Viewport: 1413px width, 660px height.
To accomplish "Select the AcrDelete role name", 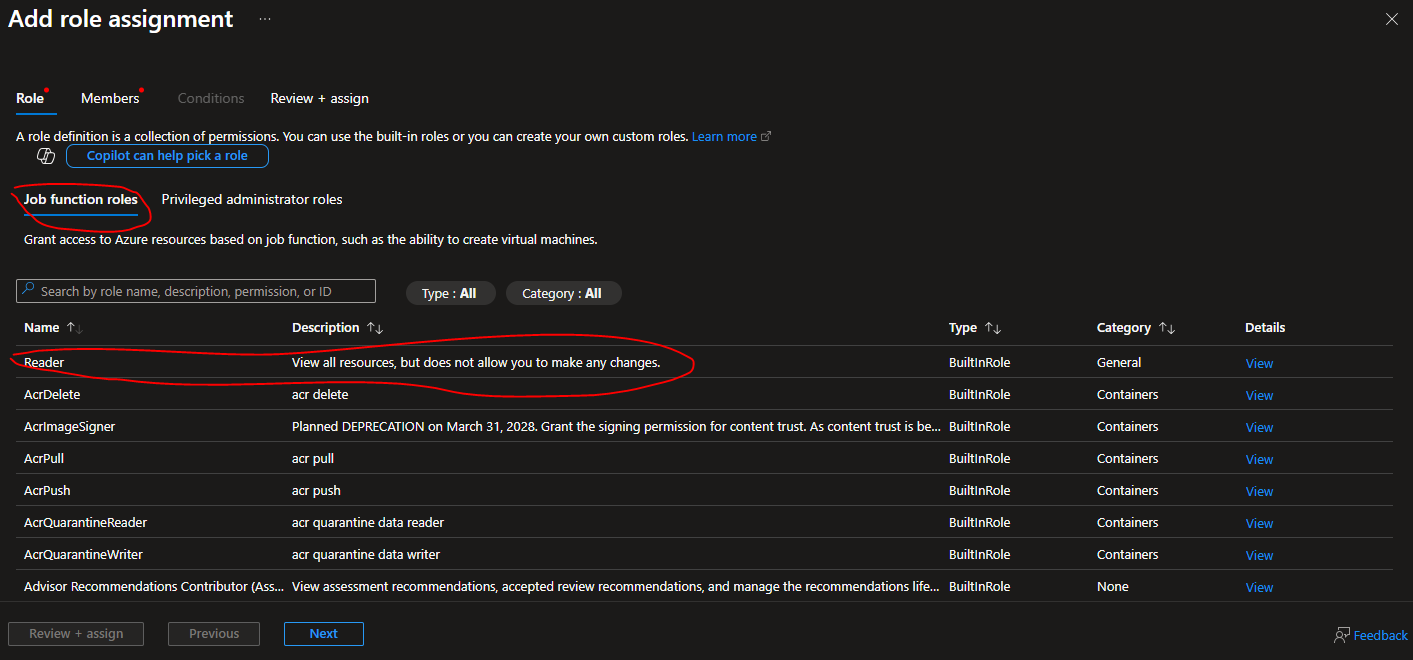I will pos(52,394).
